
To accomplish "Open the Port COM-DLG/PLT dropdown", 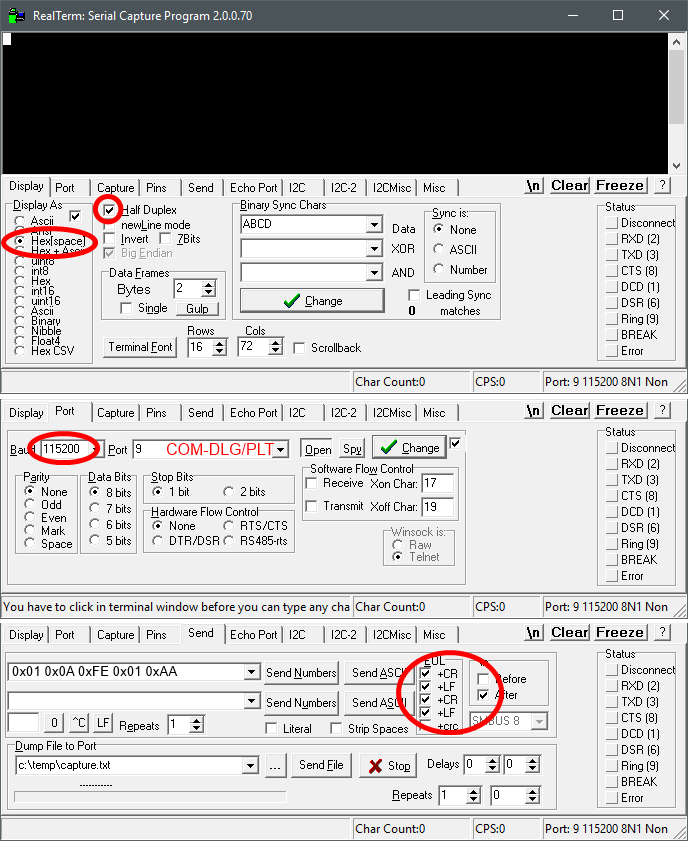I will [x=280, y=449].
